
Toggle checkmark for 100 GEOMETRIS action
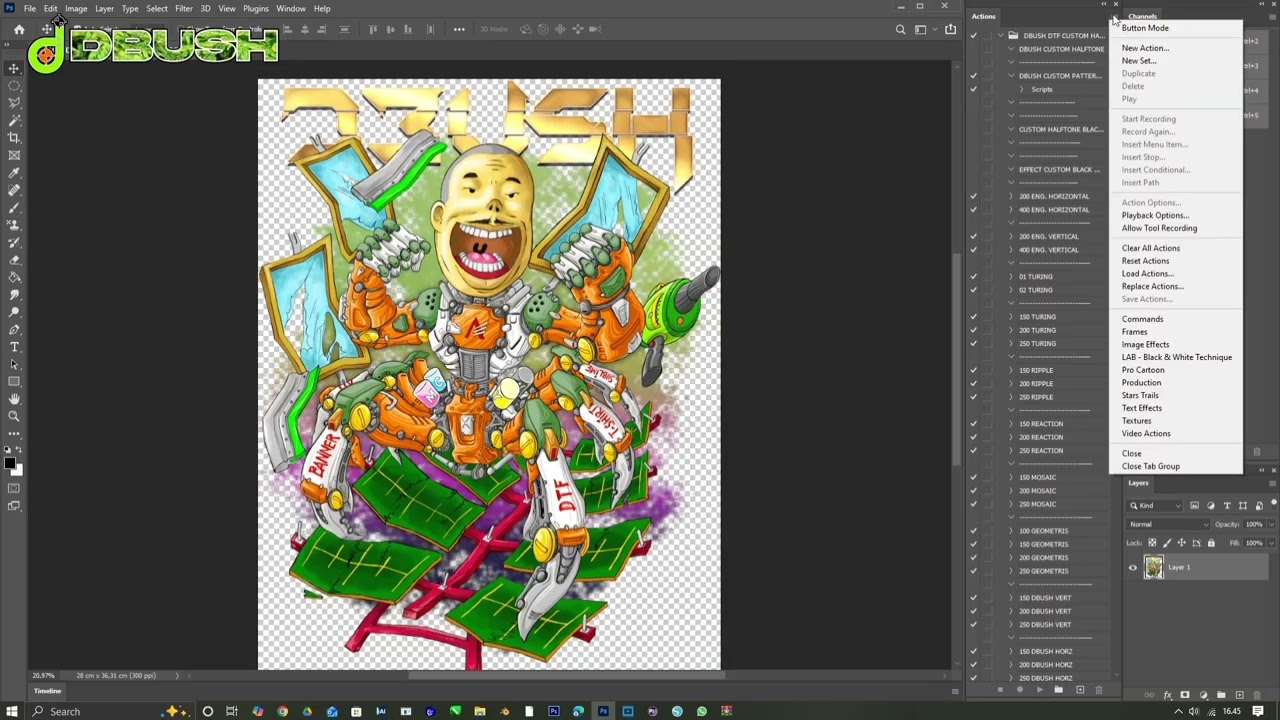tap(973, 530)
